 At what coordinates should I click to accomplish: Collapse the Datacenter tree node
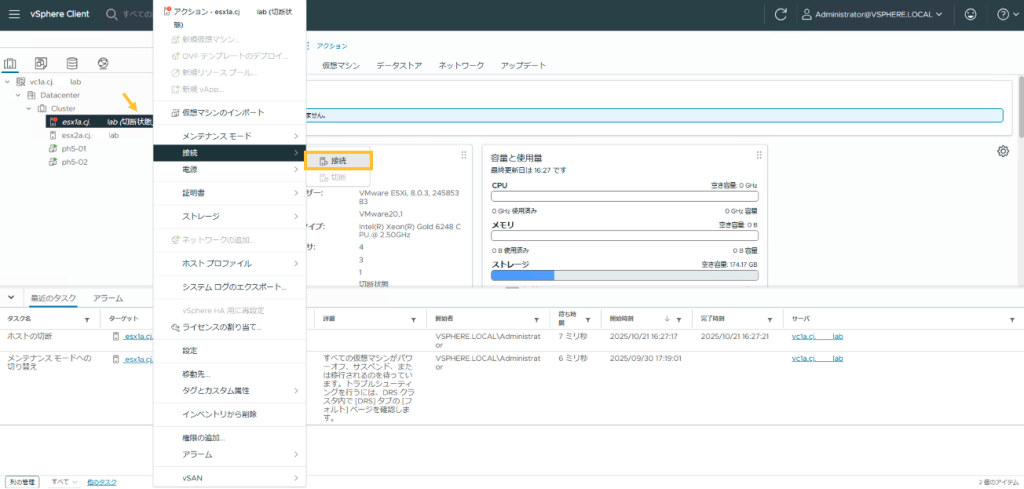point(18,95)
